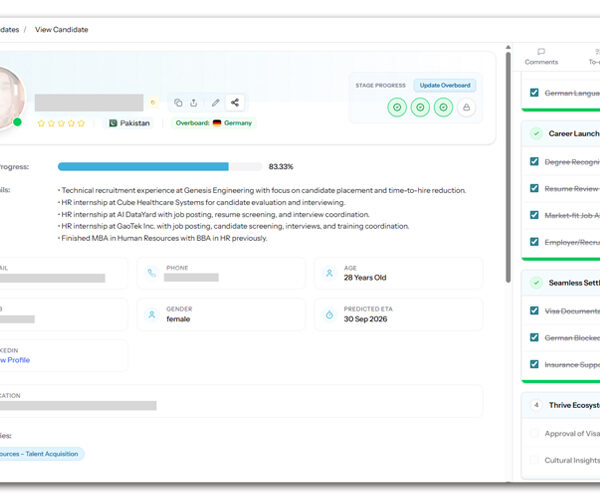Screen dimensions: 600x500
Task: Click Update Overboard button
Action: tap(445, 85)
